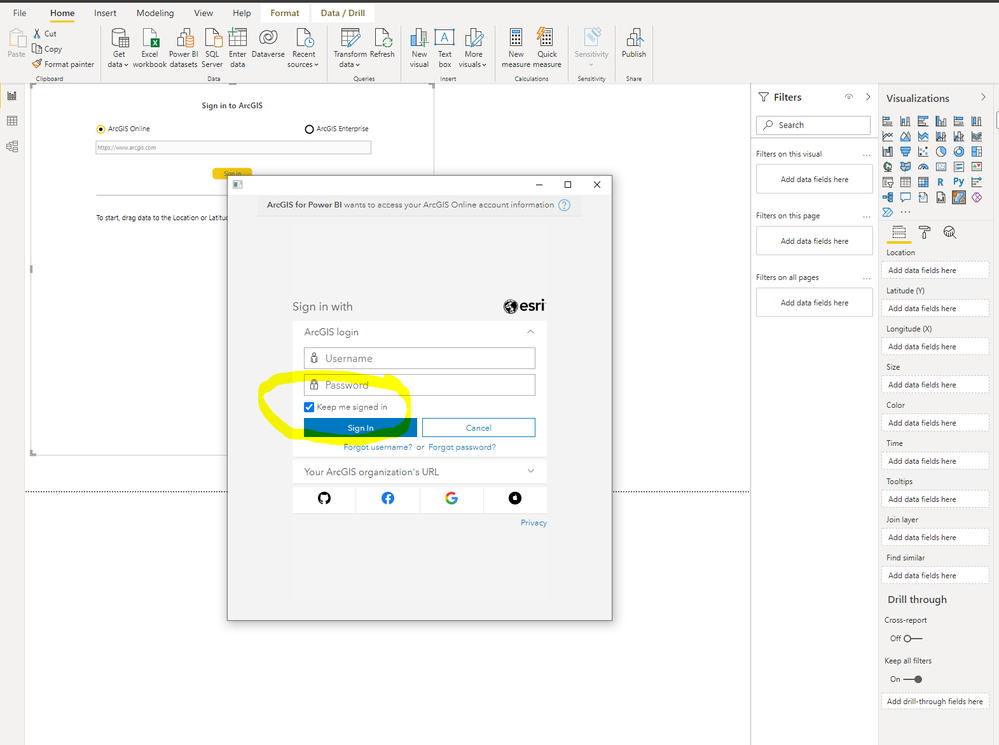Open the Dataverse connector
The width and height of the screenshot is (999, 745).
coord(267,46)
